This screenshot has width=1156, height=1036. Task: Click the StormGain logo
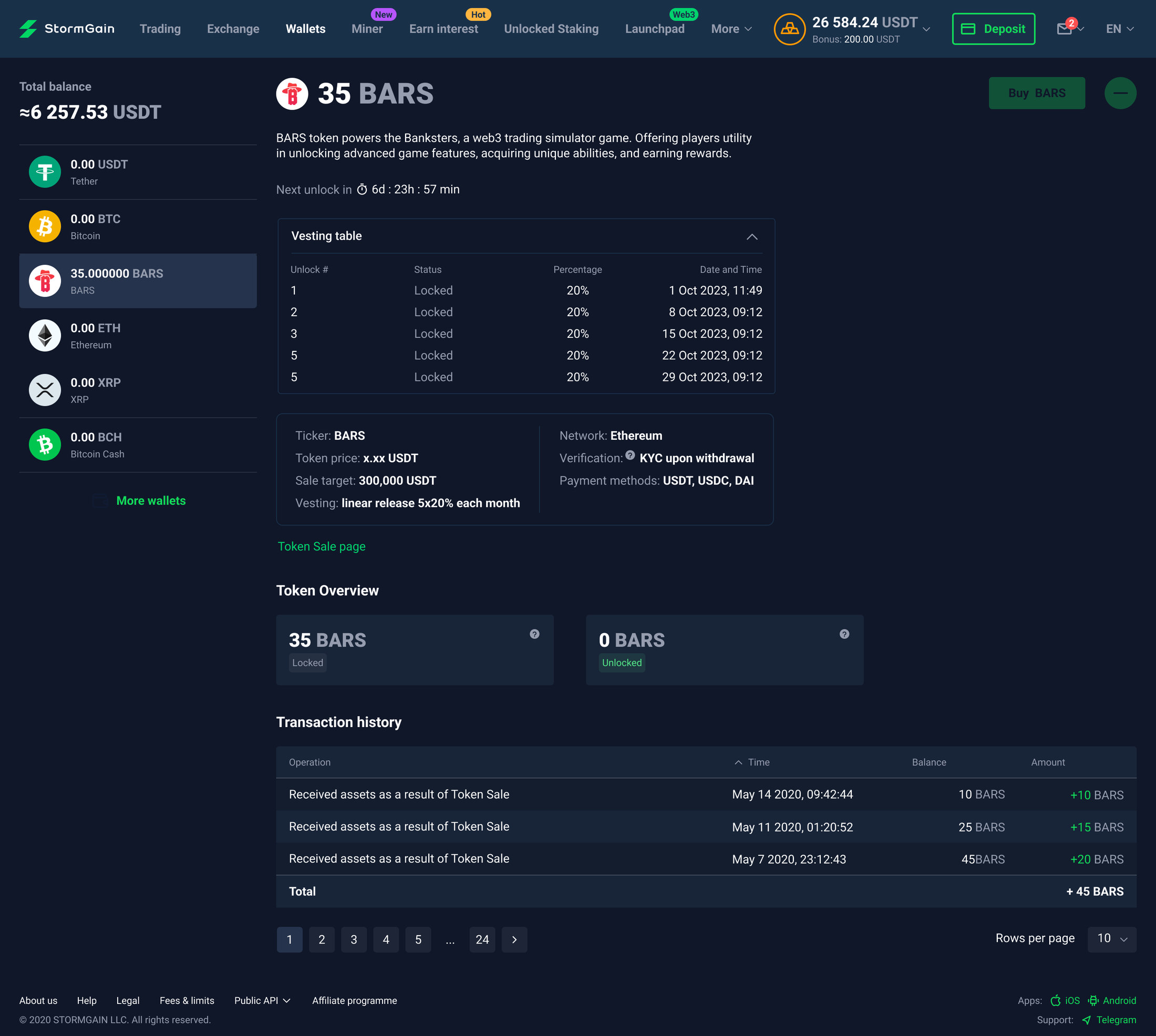pos(67,28)
